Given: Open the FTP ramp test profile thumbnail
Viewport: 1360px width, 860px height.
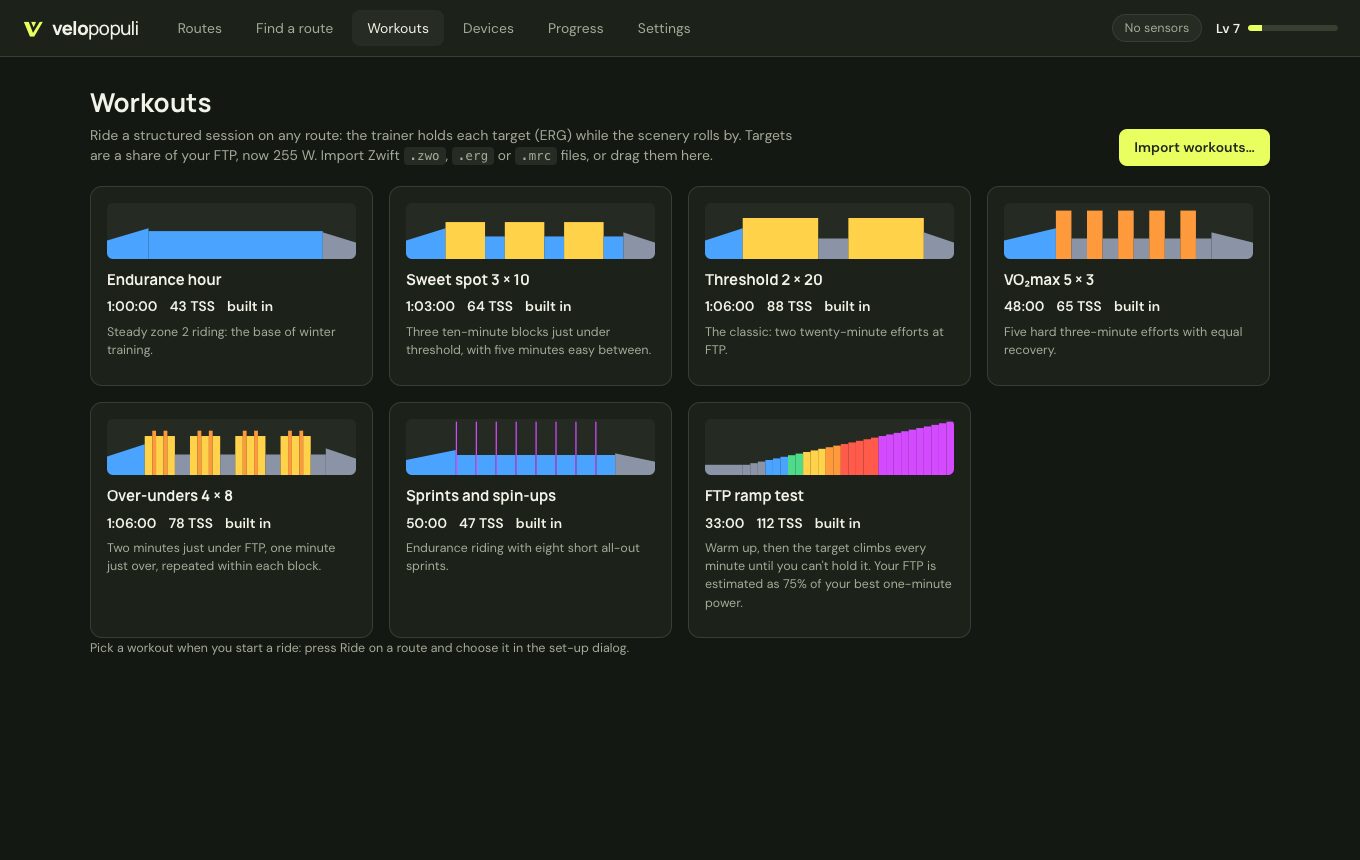Looking at the screenshot, I should pyautogui.click(x=829, y=447).
